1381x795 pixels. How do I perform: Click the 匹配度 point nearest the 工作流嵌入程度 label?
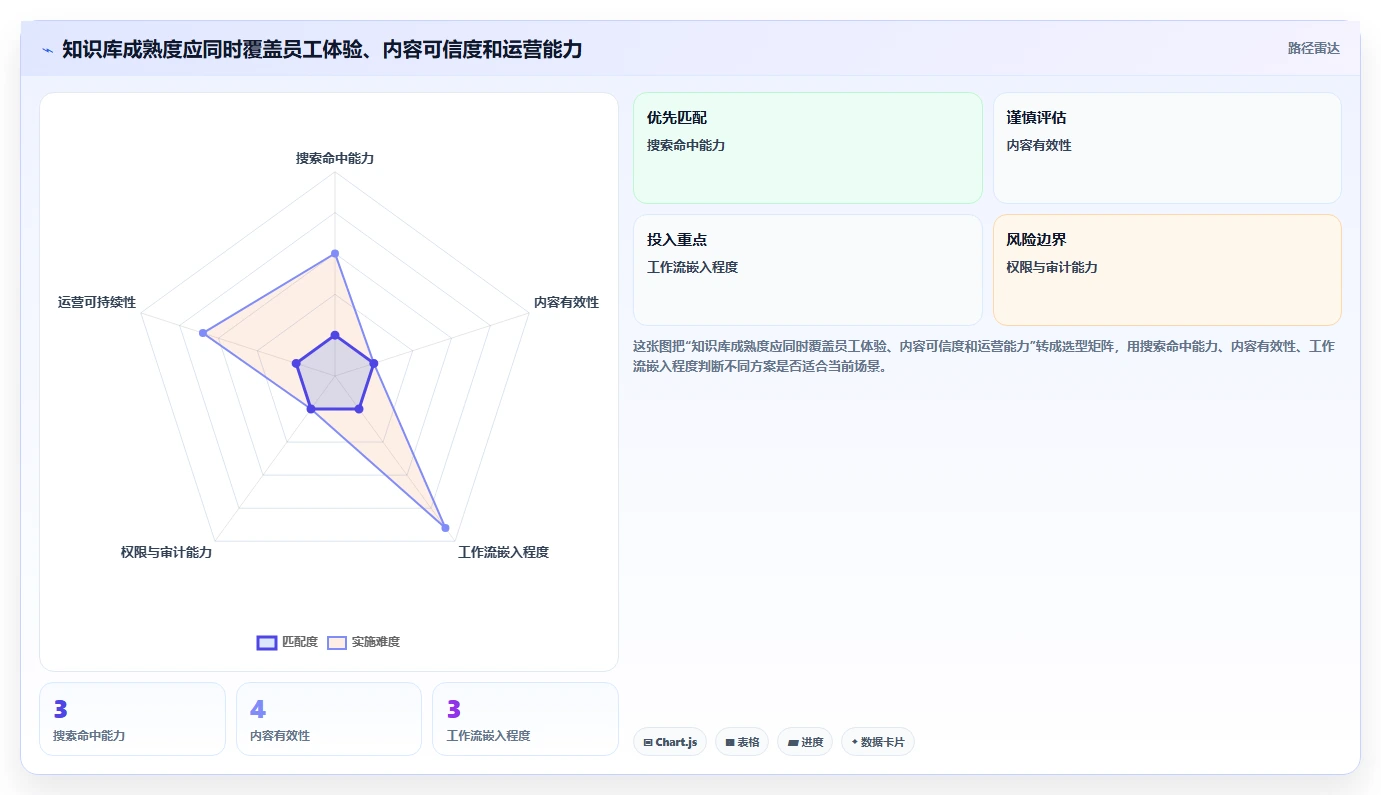[359, 408]
